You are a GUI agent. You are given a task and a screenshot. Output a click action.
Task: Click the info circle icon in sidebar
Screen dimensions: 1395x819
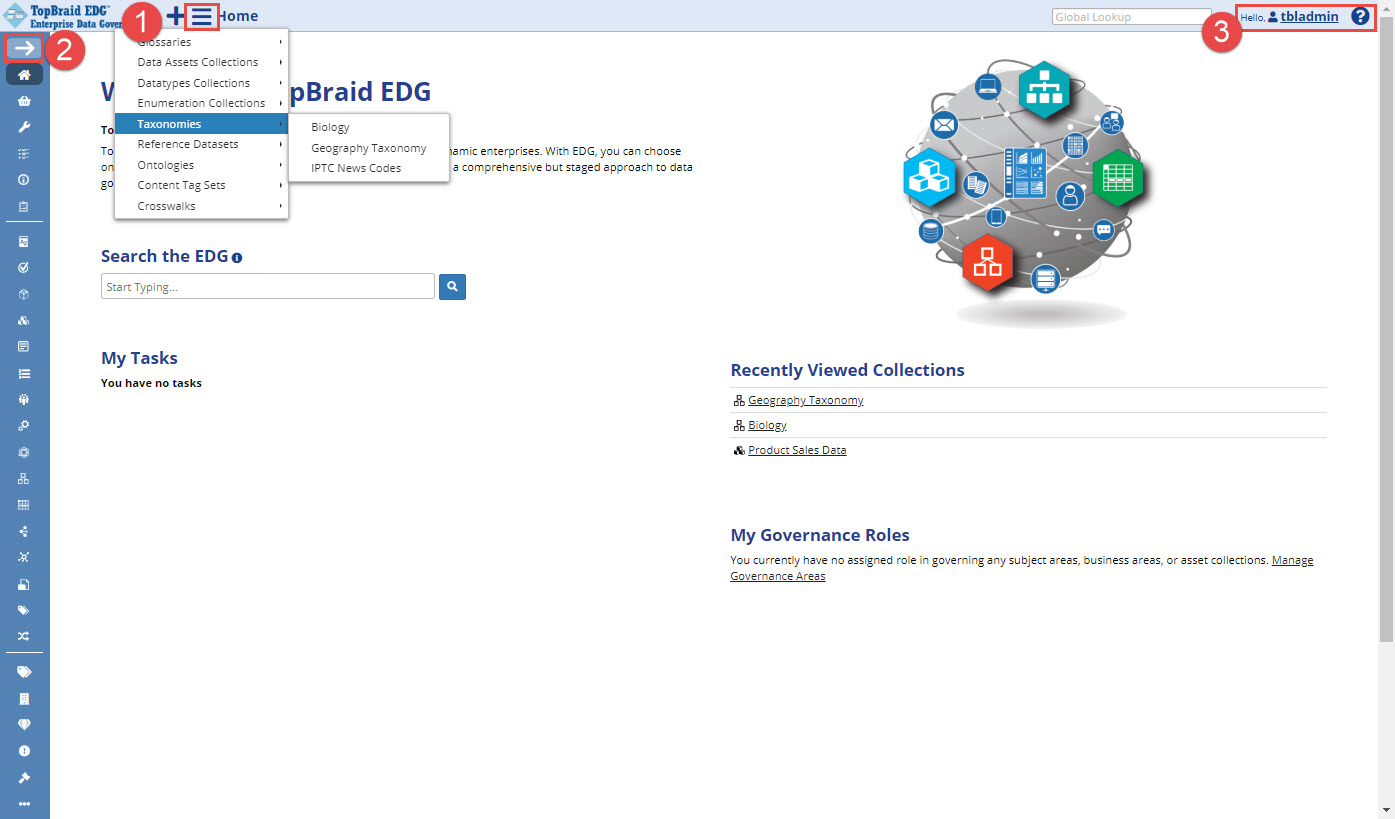24,180
